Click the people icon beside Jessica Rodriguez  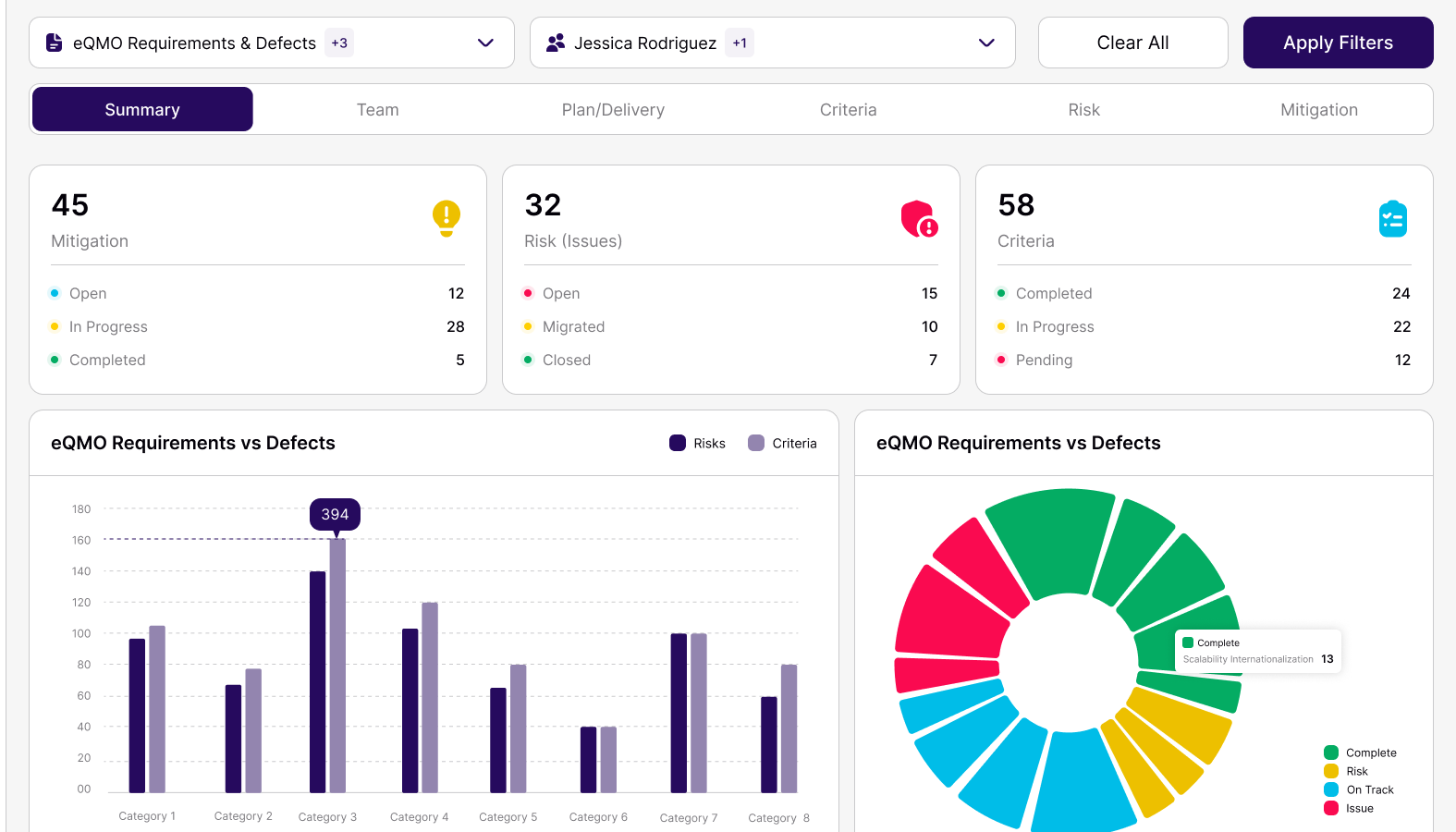point(556,43)
